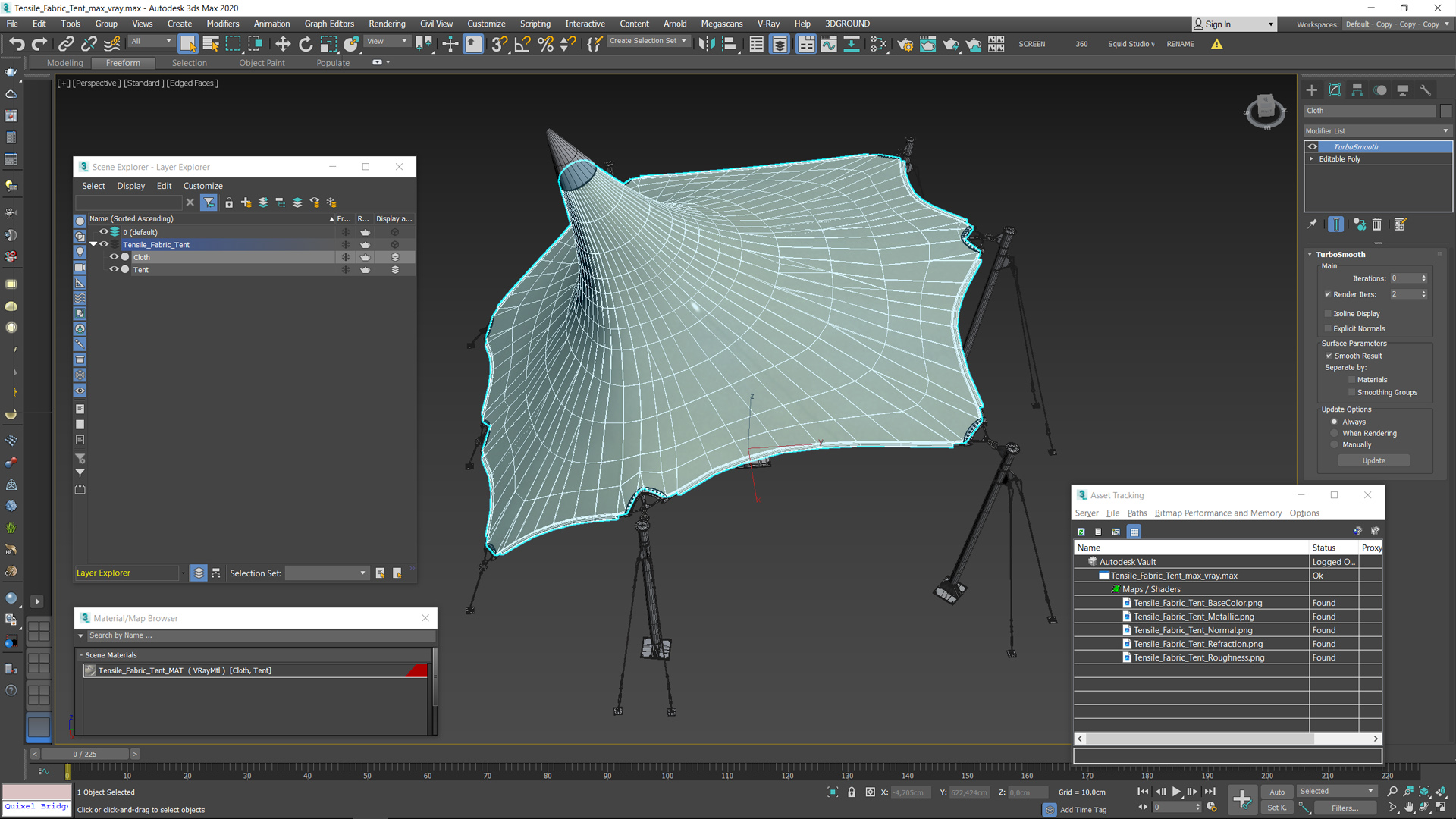The height and width of the screenshot is (819, 1456).
Task: Activate the Select Object tool
Action: click(x=188, y=44)
